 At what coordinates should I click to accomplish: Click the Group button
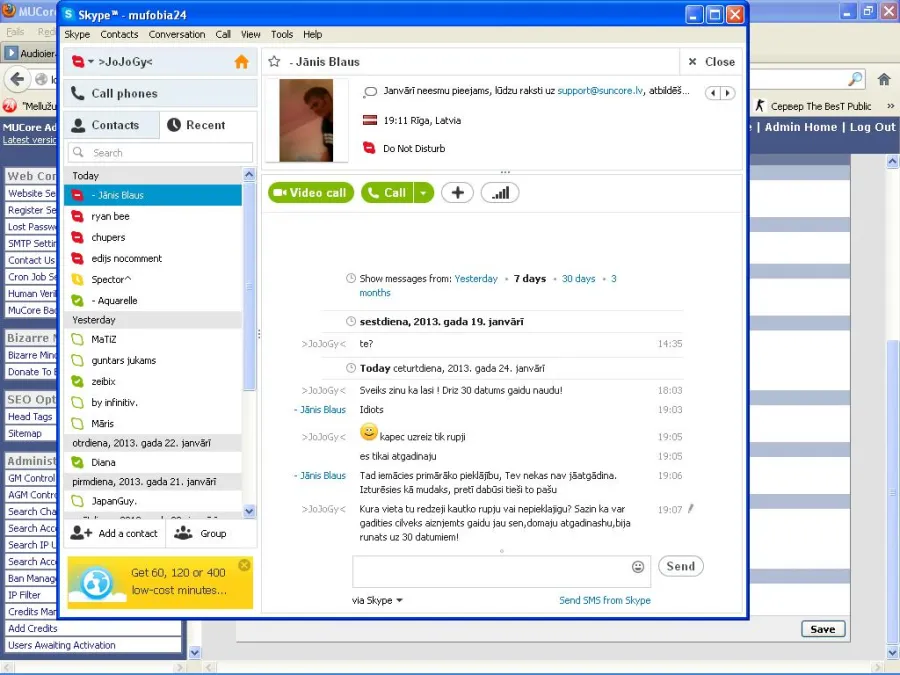tap(200, 533)
